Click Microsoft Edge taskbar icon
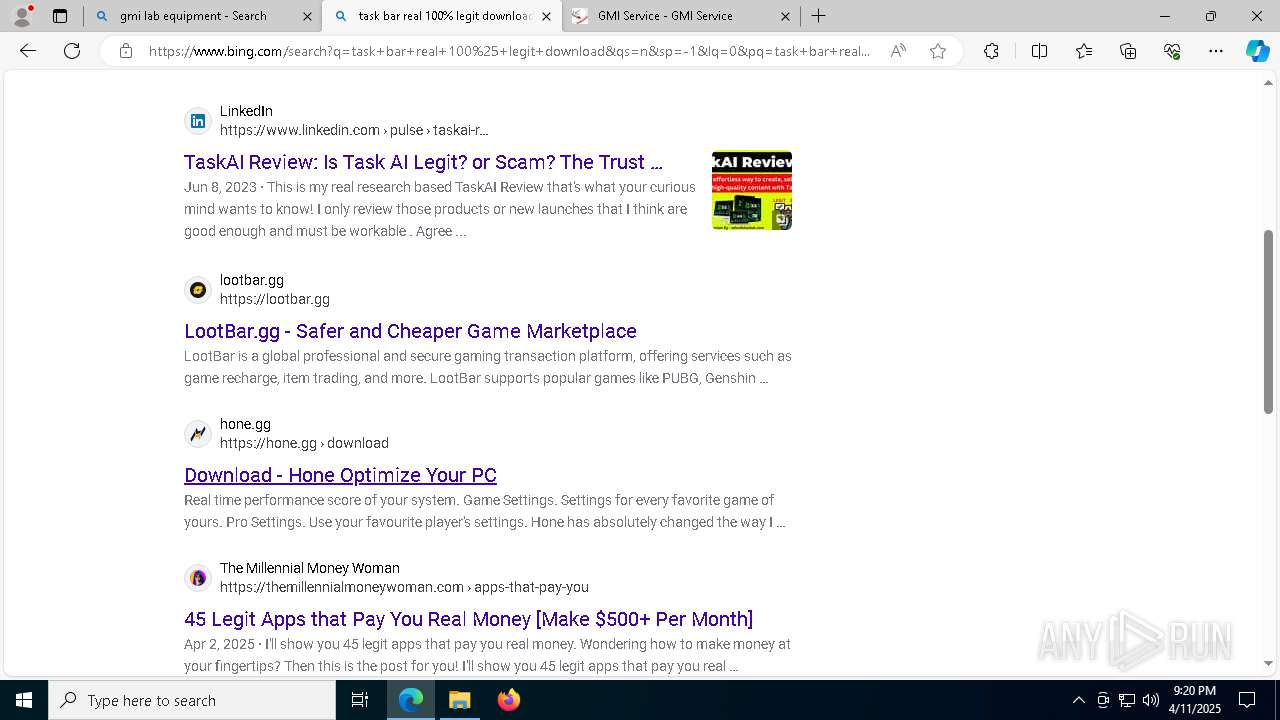Image resolution: width=1280 pixels, height=720 pixels. coord(411,700)
